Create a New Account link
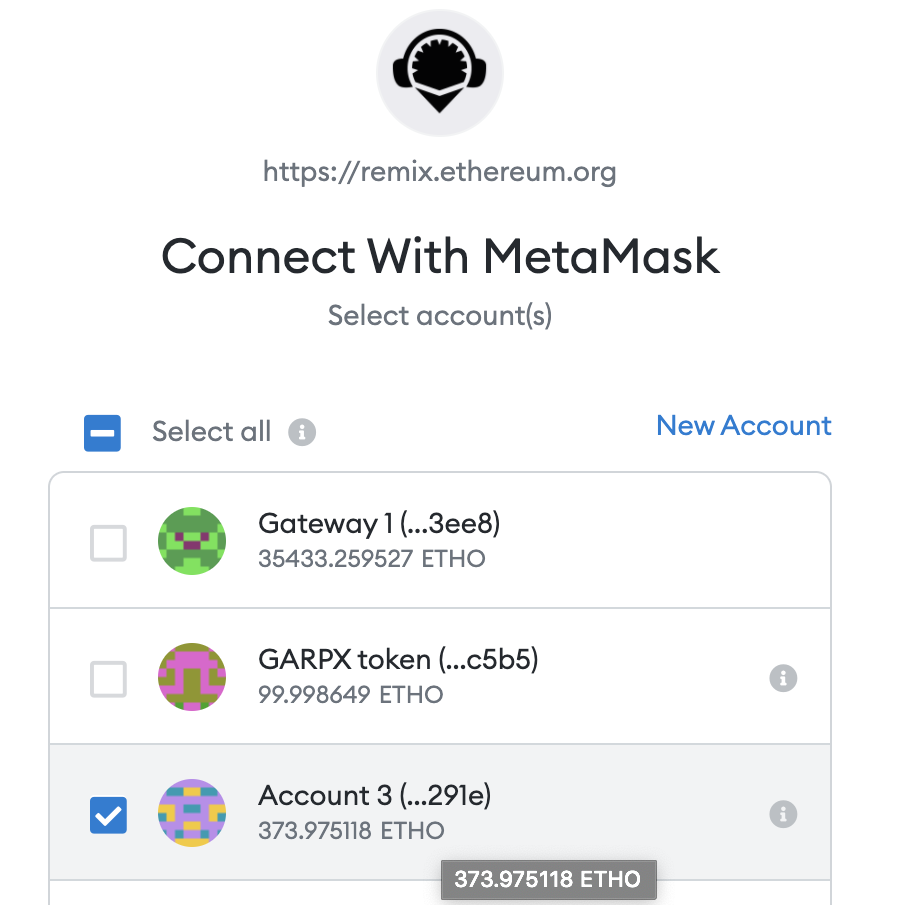Viewport: 900px width, 905px height. (744, 426)
